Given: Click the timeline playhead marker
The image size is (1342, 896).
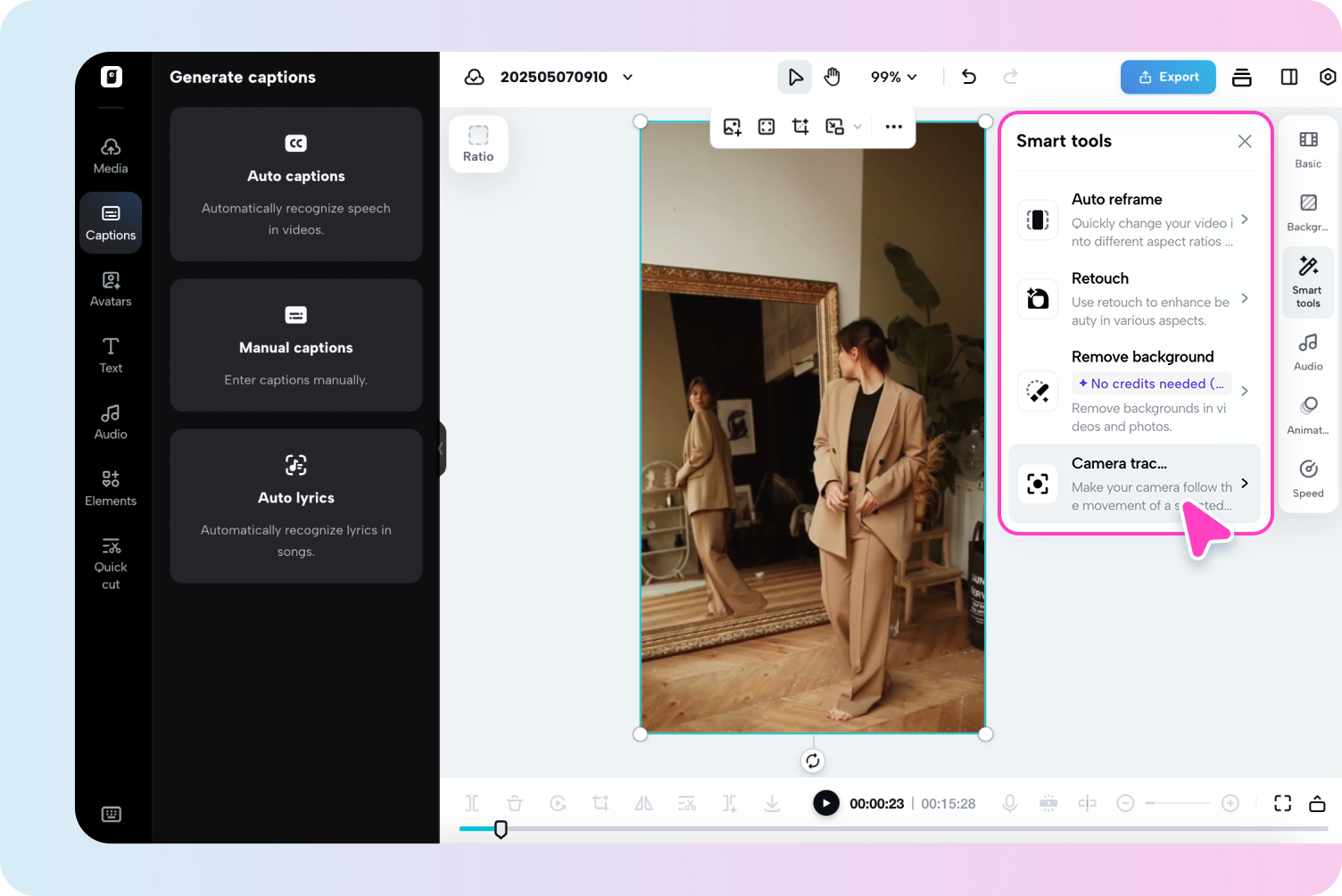Looking at the screenshot, I should click(501, 830).
